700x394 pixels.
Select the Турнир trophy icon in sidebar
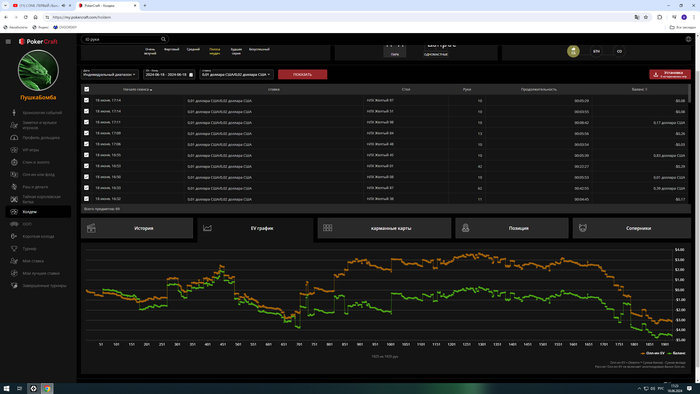point(14,249)
